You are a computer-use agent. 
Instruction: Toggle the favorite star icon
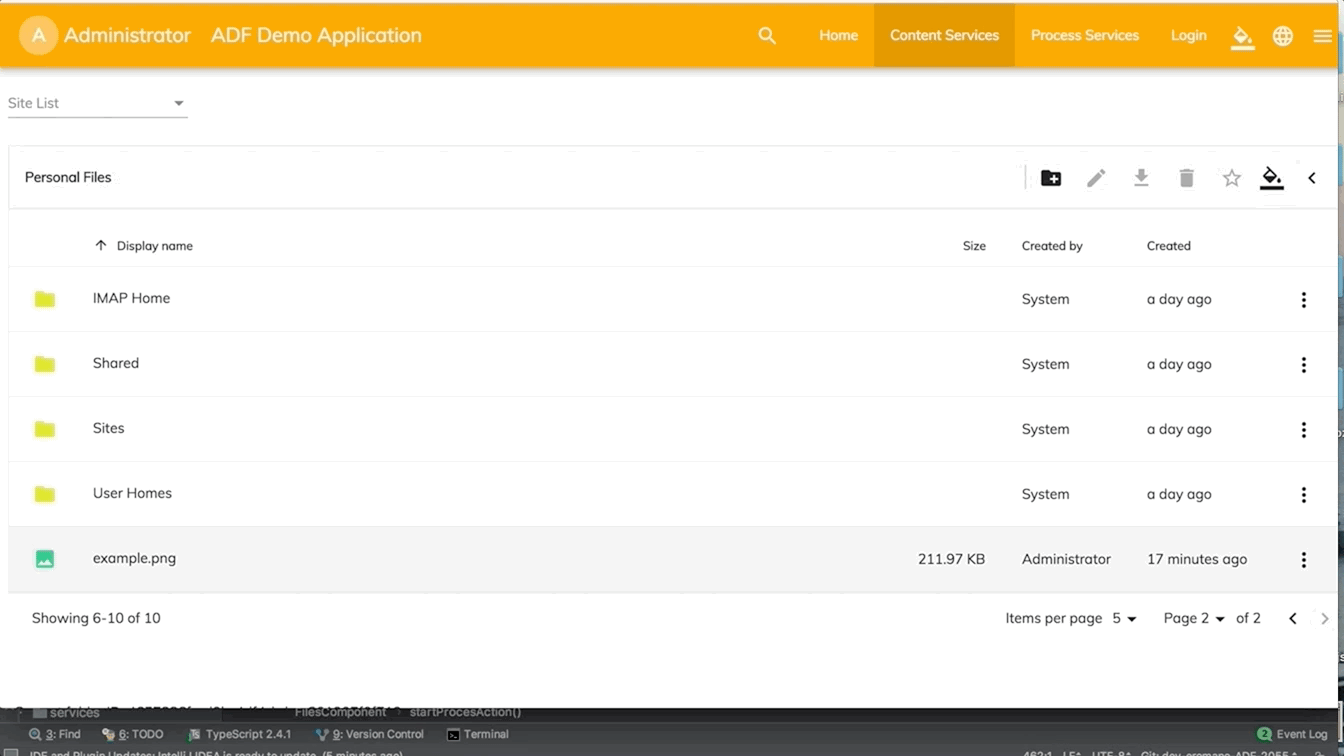click(1231, 178)
